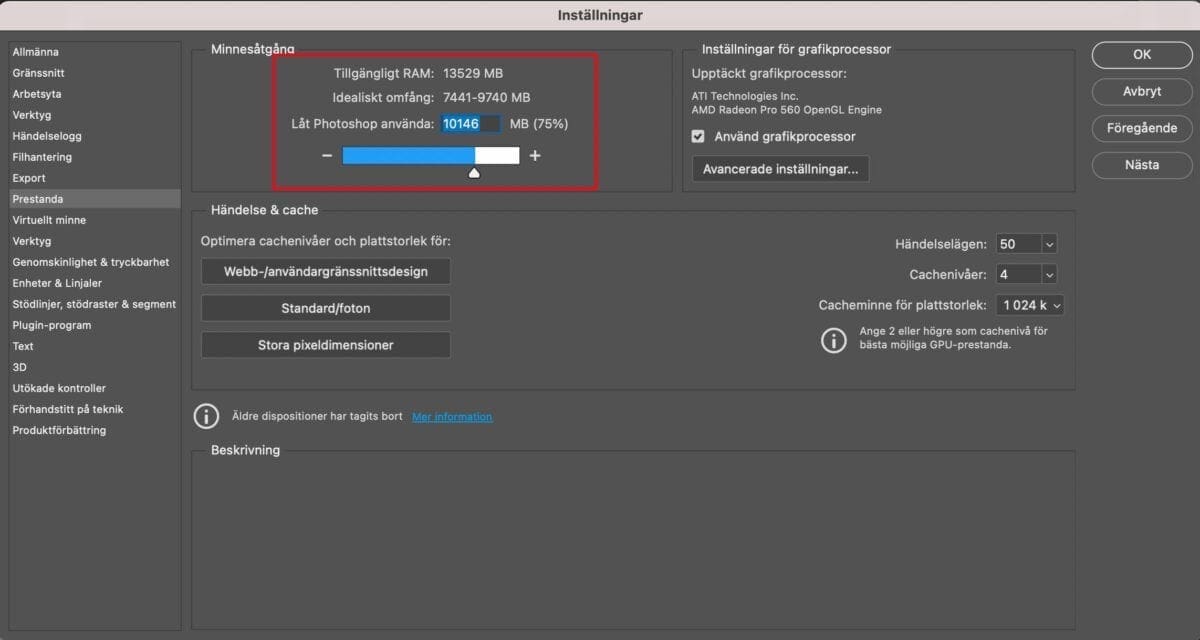
Task: Click the minus icon beside memory slider
Action: pyautogui.click(x=327, y=156)
